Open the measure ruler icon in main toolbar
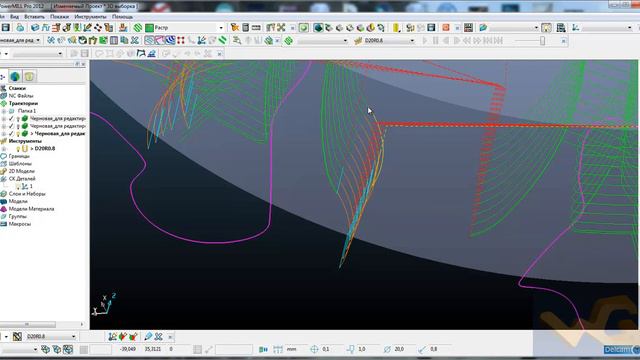Screen dimensions: 640x360 (256, 28)
